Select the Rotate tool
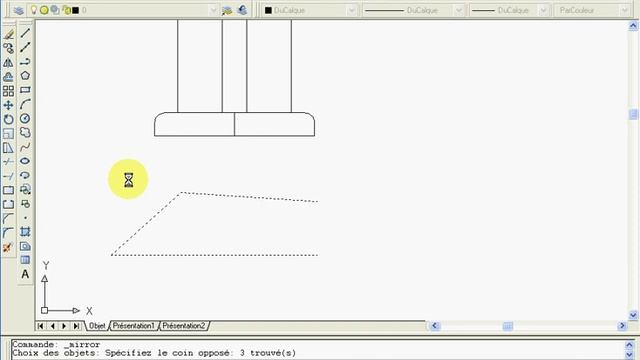 (x=8, y=120)
